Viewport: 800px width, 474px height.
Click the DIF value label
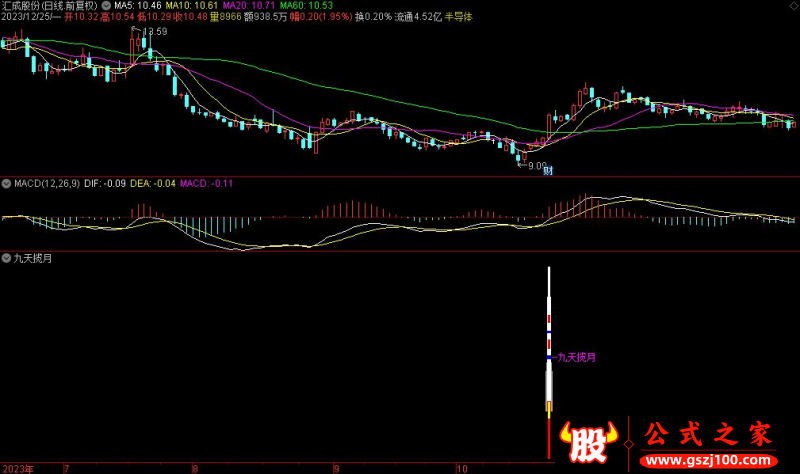106,183
